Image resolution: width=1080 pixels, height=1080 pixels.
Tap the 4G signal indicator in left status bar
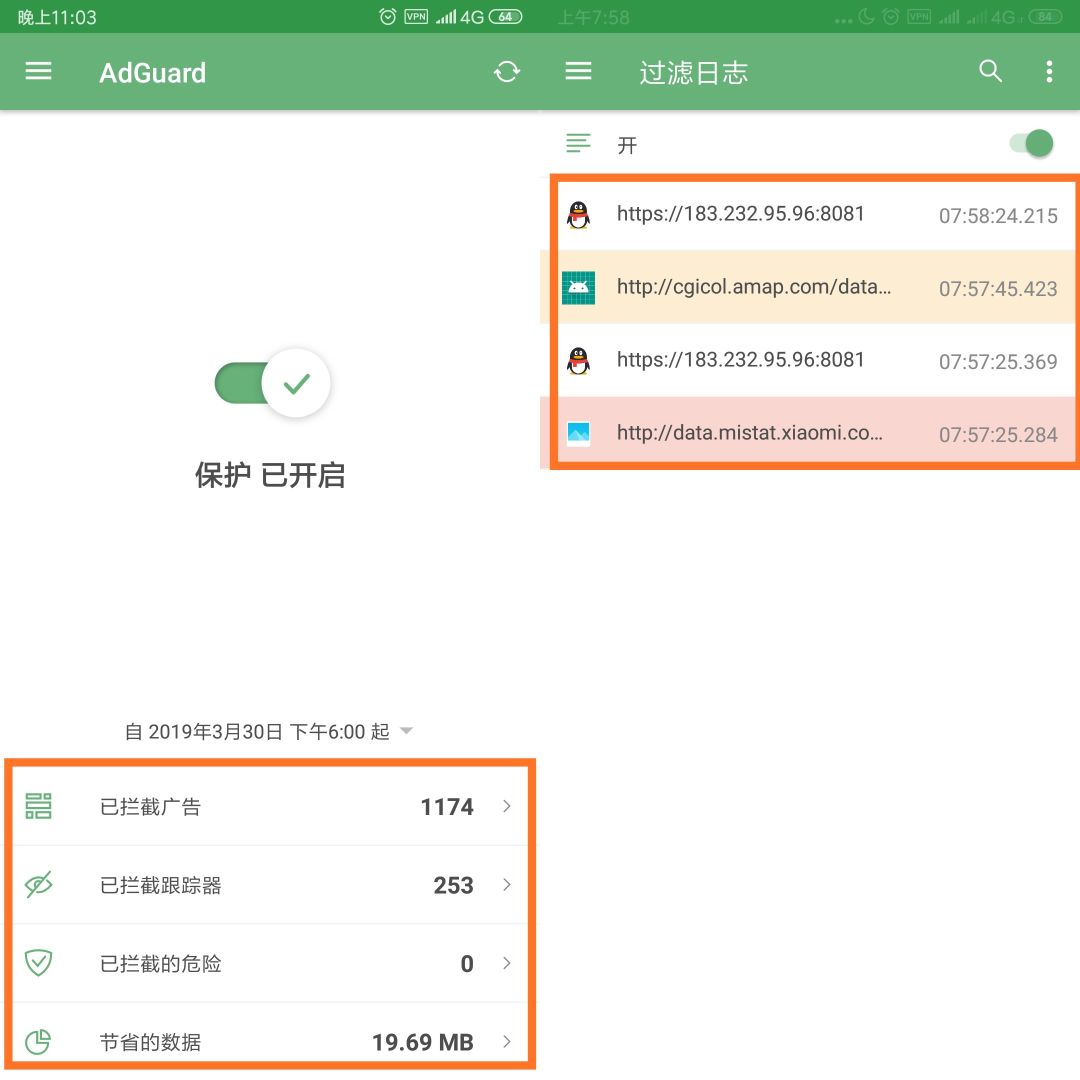coord(472,17)
